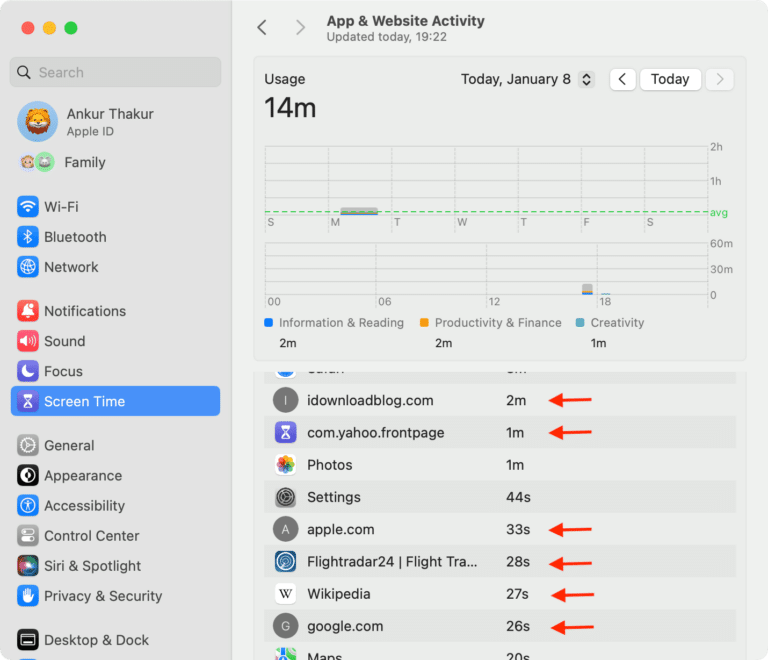Click Updated today, 19:22 subtitle
Screen dimensions: 768x660
386,37
